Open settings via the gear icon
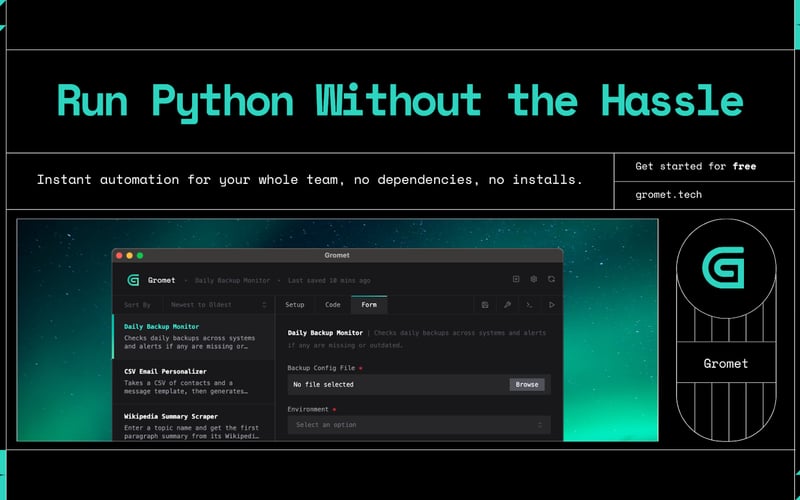Screen dimensions: 800x500 pos(534,280)
